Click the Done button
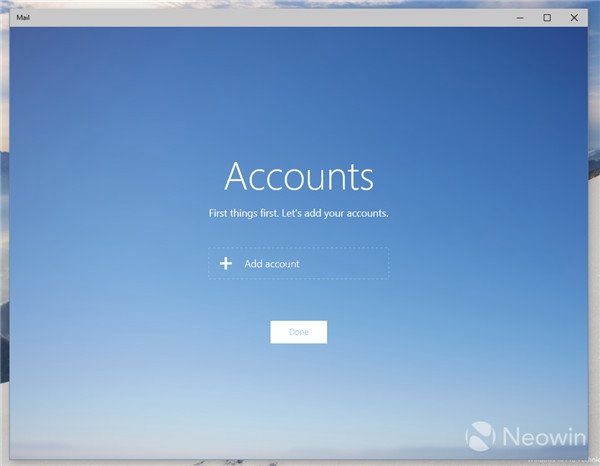 [298, 332]
